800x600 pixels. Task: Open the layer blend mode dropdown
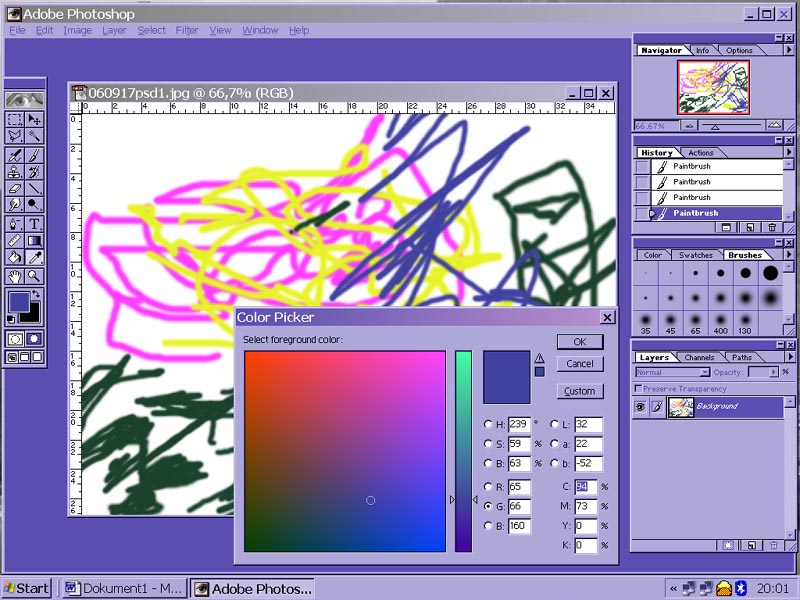[x=670, y=372]
